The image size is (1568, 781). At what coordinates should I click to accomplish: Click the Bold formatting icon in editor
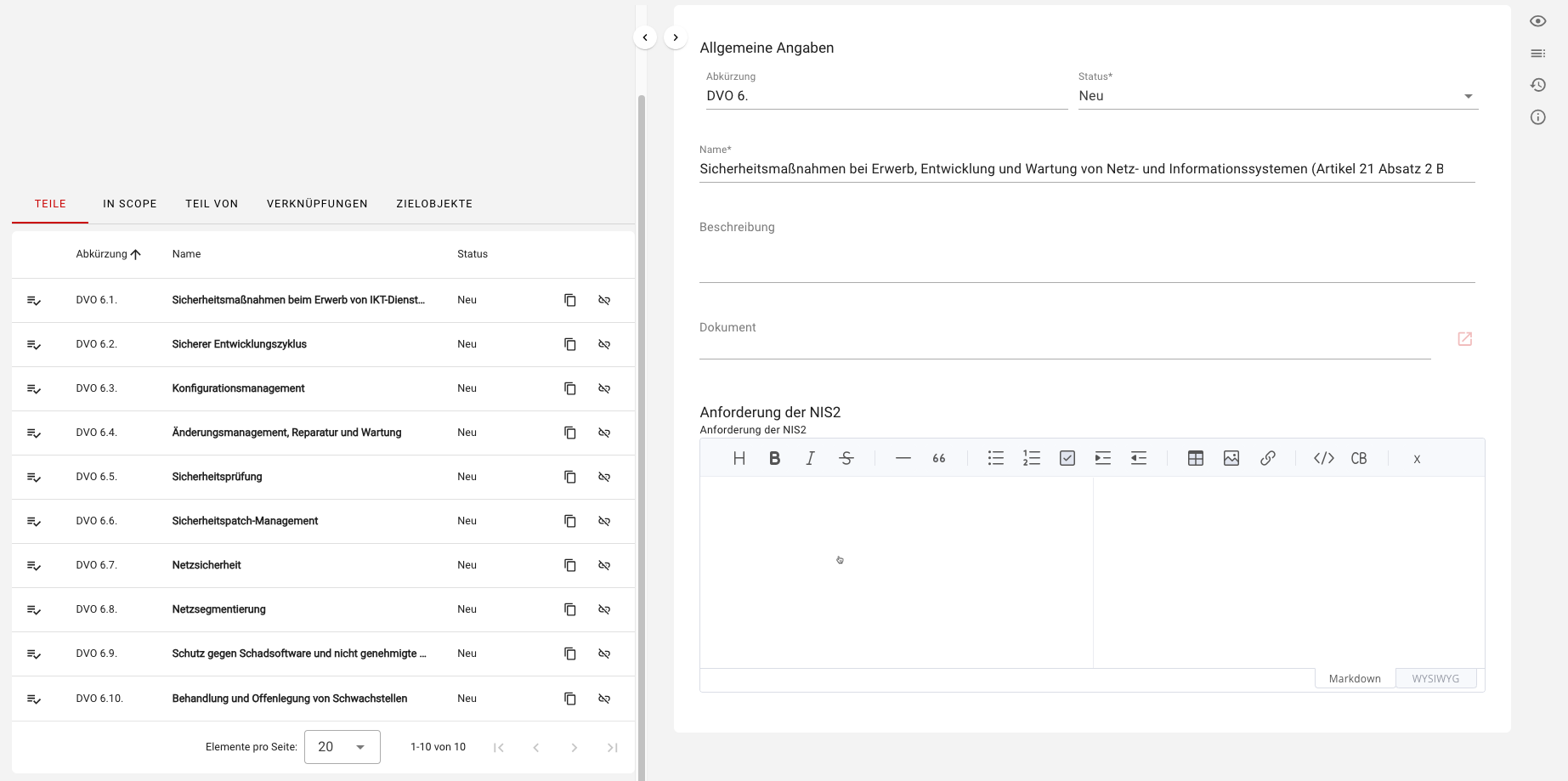point(774,458)
